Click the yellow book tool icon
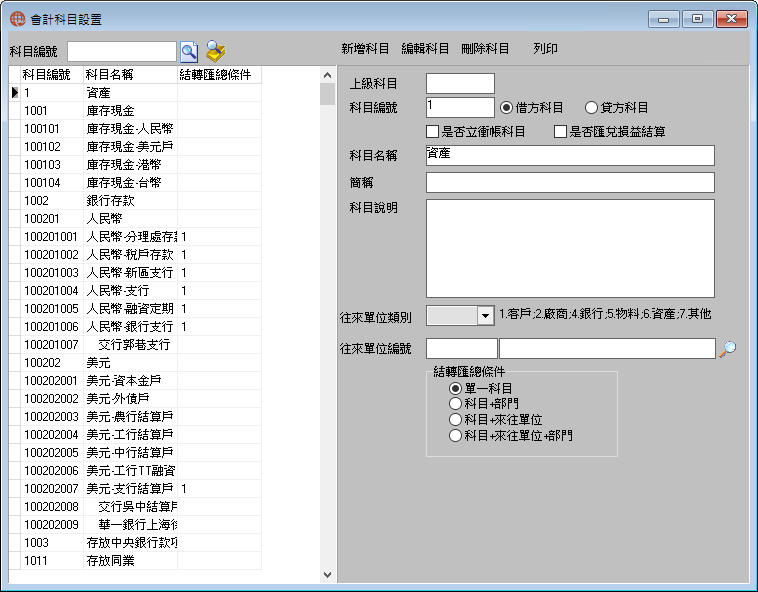This screenshot has height=592, width=758. [x=216, y=51]
